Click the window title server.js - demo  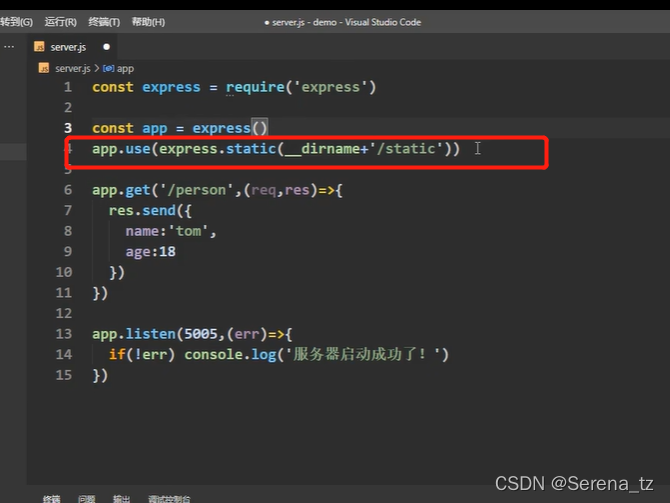pyautogui.click(x=305, y=22)
